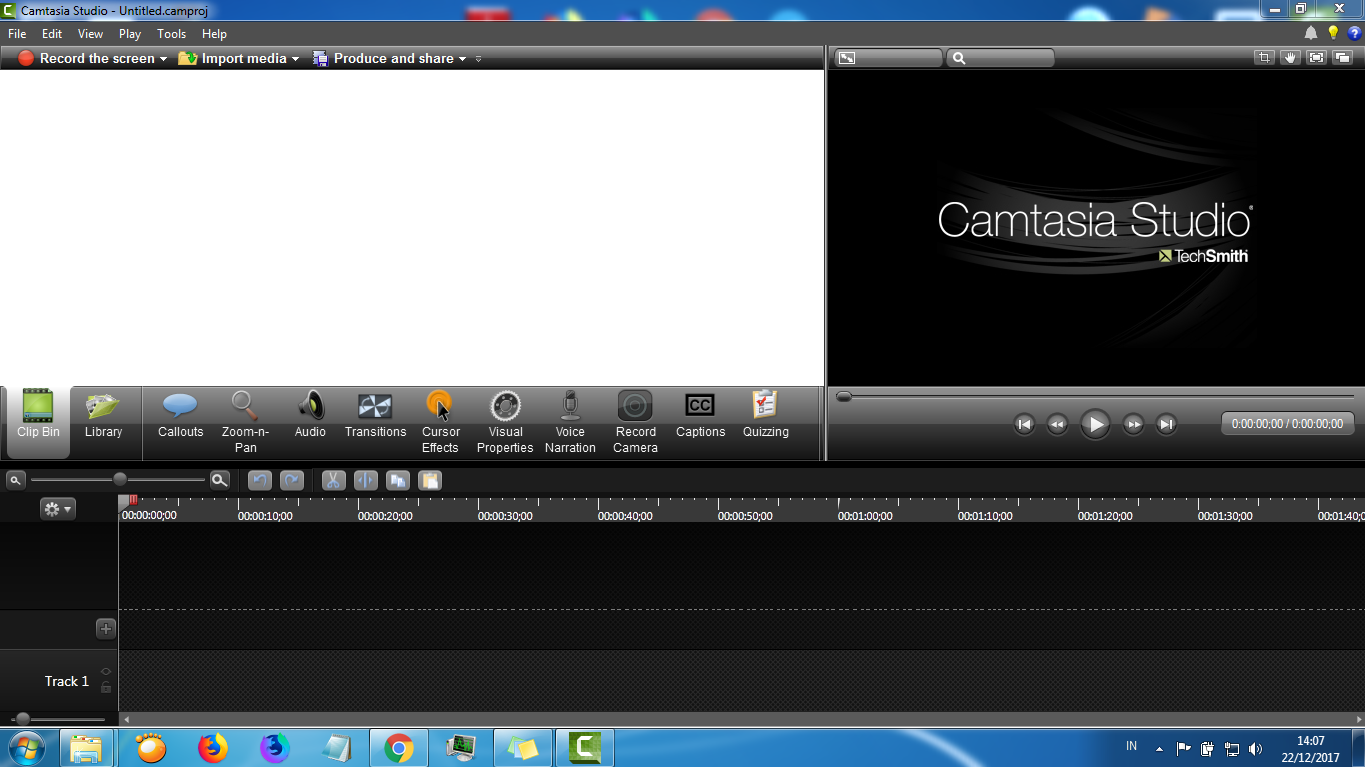Open the Record Camera tool
The width and height of the screenshot is (1365, 767).
pyautogui.click(x=635, y=422)
